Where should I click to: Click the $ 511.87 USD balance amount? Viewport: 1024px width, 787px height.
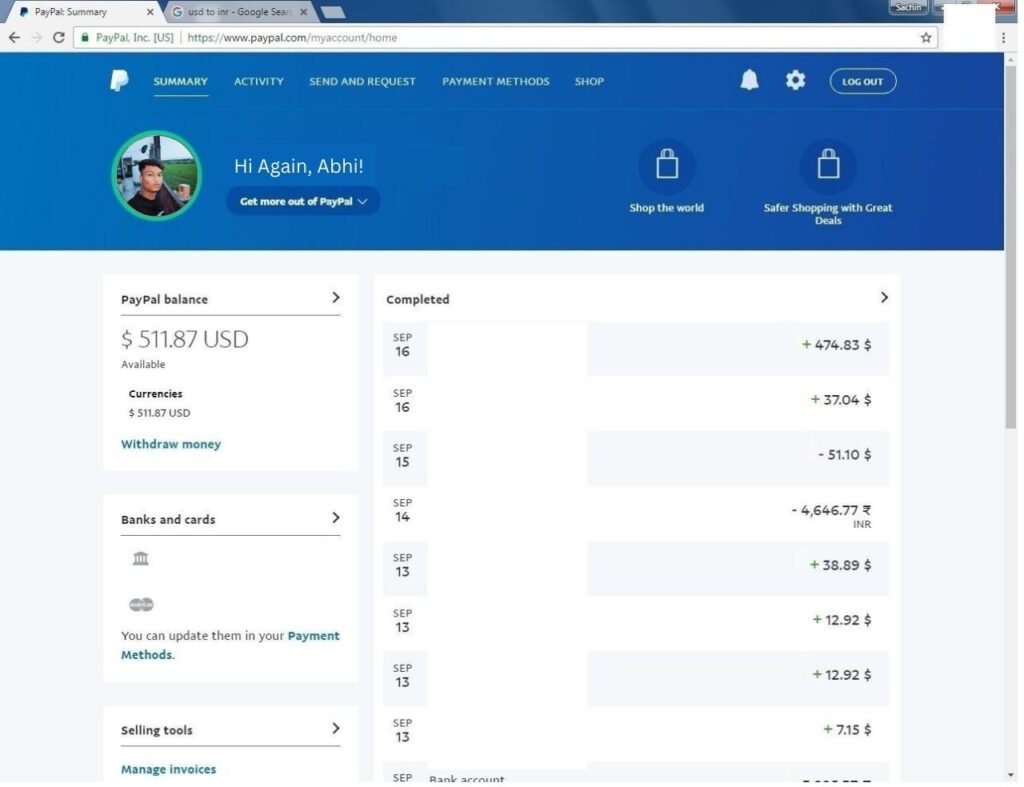pos(185,339)
